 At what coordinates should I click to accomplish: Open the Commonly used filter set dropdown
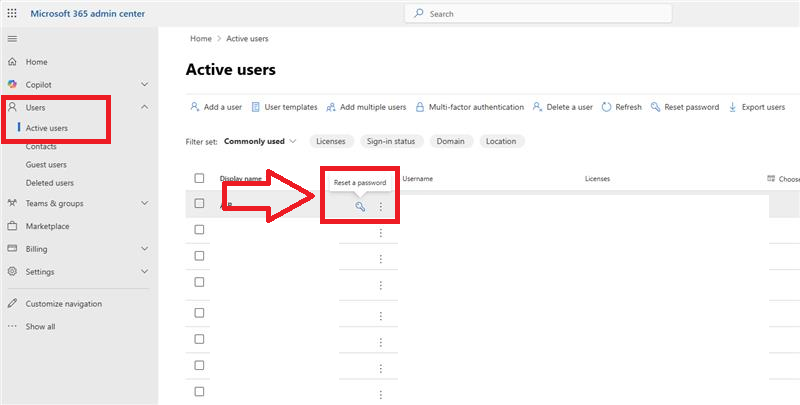(260, 141)
